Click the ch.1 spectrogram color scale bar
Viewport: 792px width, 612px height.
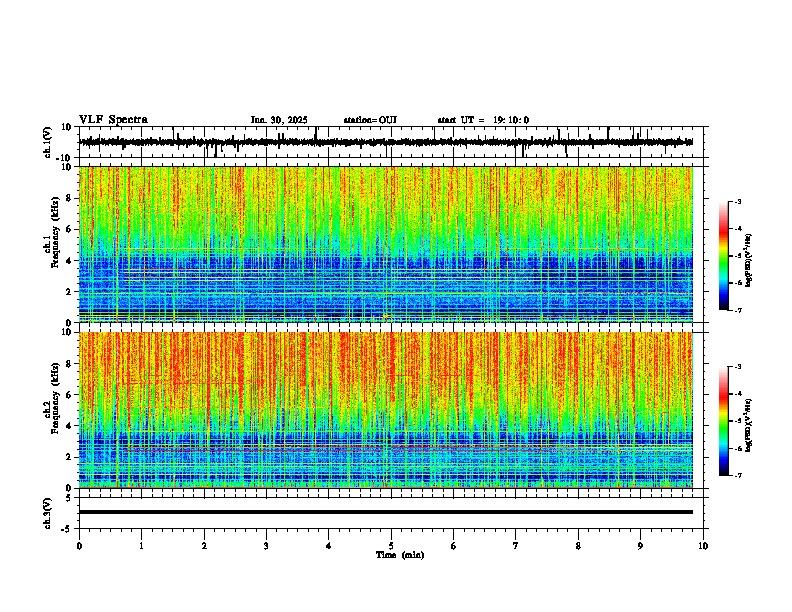click(x=723, y=256)
